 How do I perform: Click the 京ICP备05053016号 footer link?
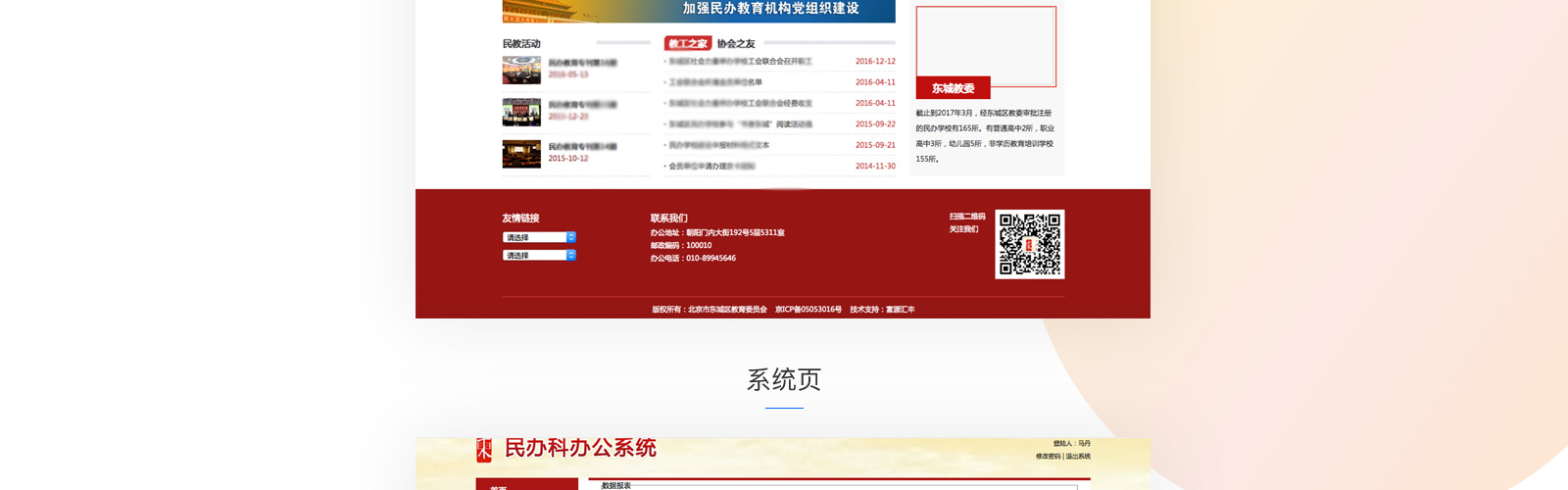(808, 310)
